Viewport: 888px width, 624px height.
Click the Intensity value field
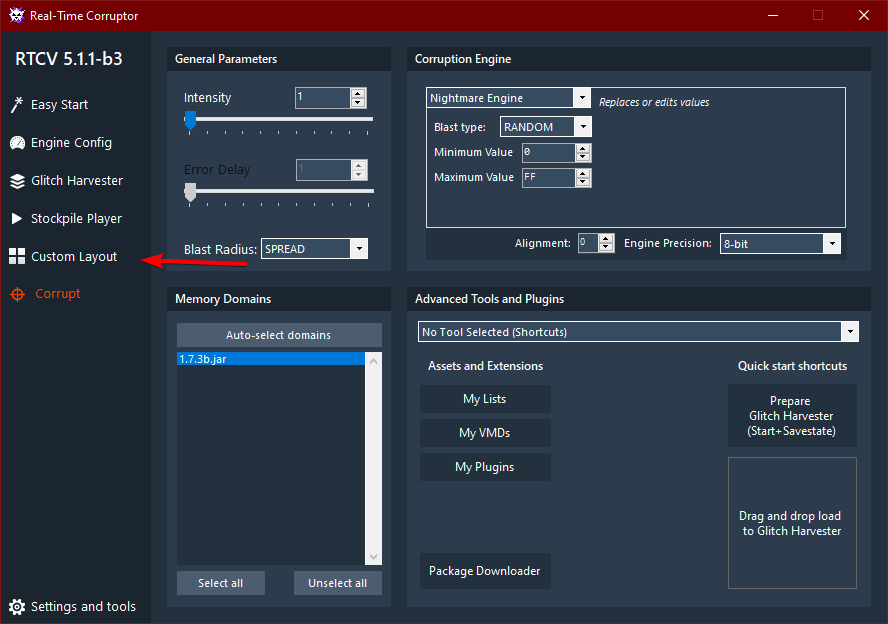tap(322, 97)
